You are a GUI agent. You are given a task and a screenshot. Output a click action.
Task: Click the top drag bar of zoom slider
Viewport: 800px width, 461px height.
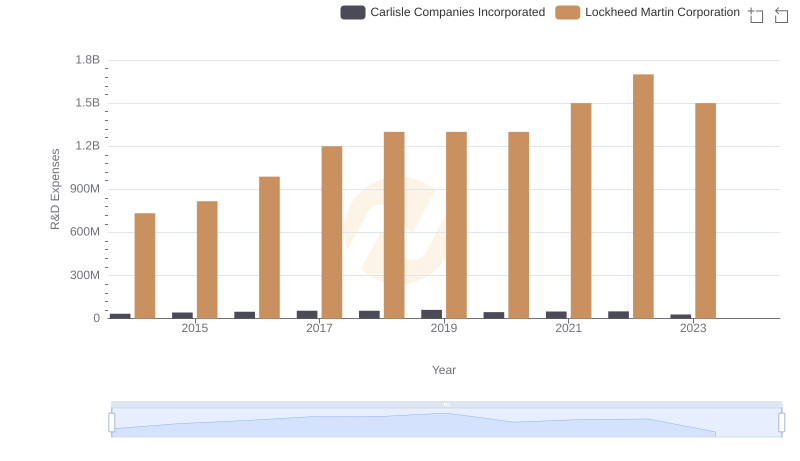446,404
